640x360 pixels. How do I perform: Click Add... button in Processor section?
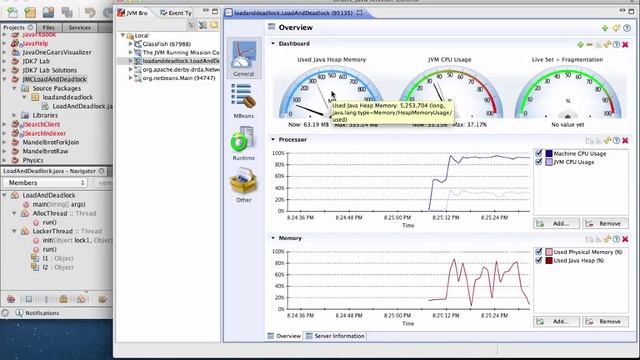pos(556,224)
